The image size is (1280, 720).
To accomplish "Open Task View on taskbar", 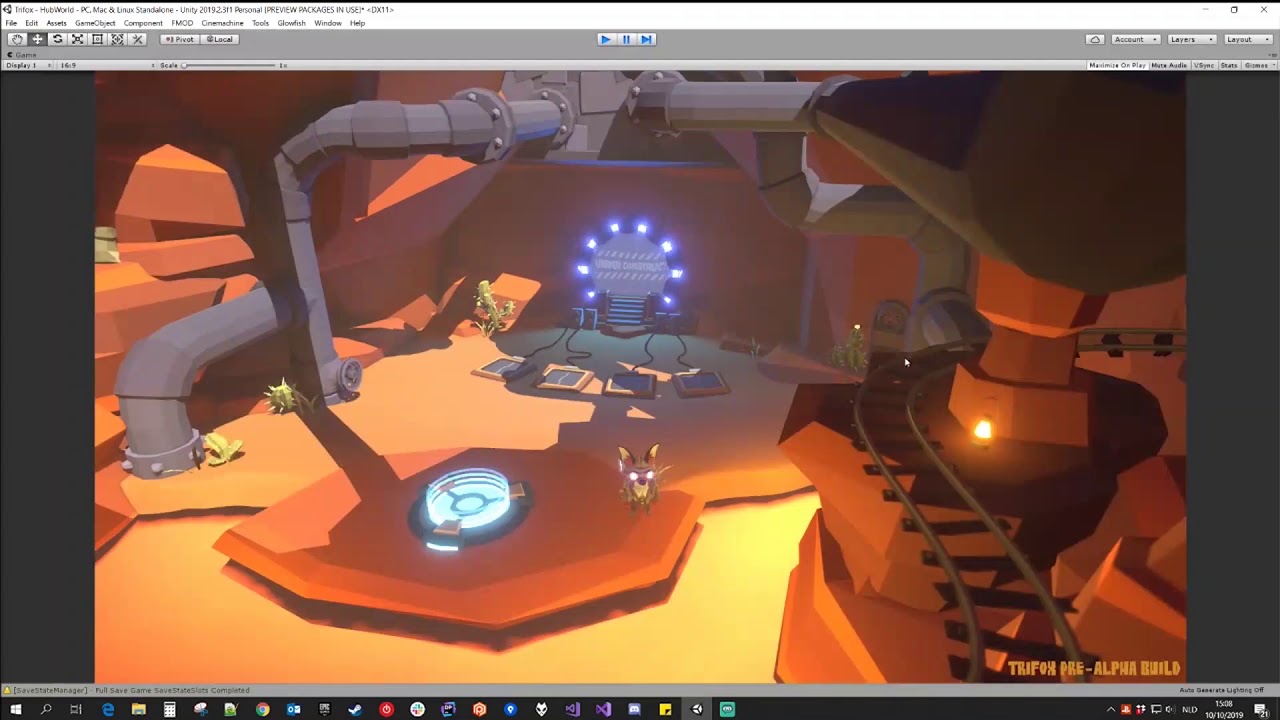I will 76,709.
